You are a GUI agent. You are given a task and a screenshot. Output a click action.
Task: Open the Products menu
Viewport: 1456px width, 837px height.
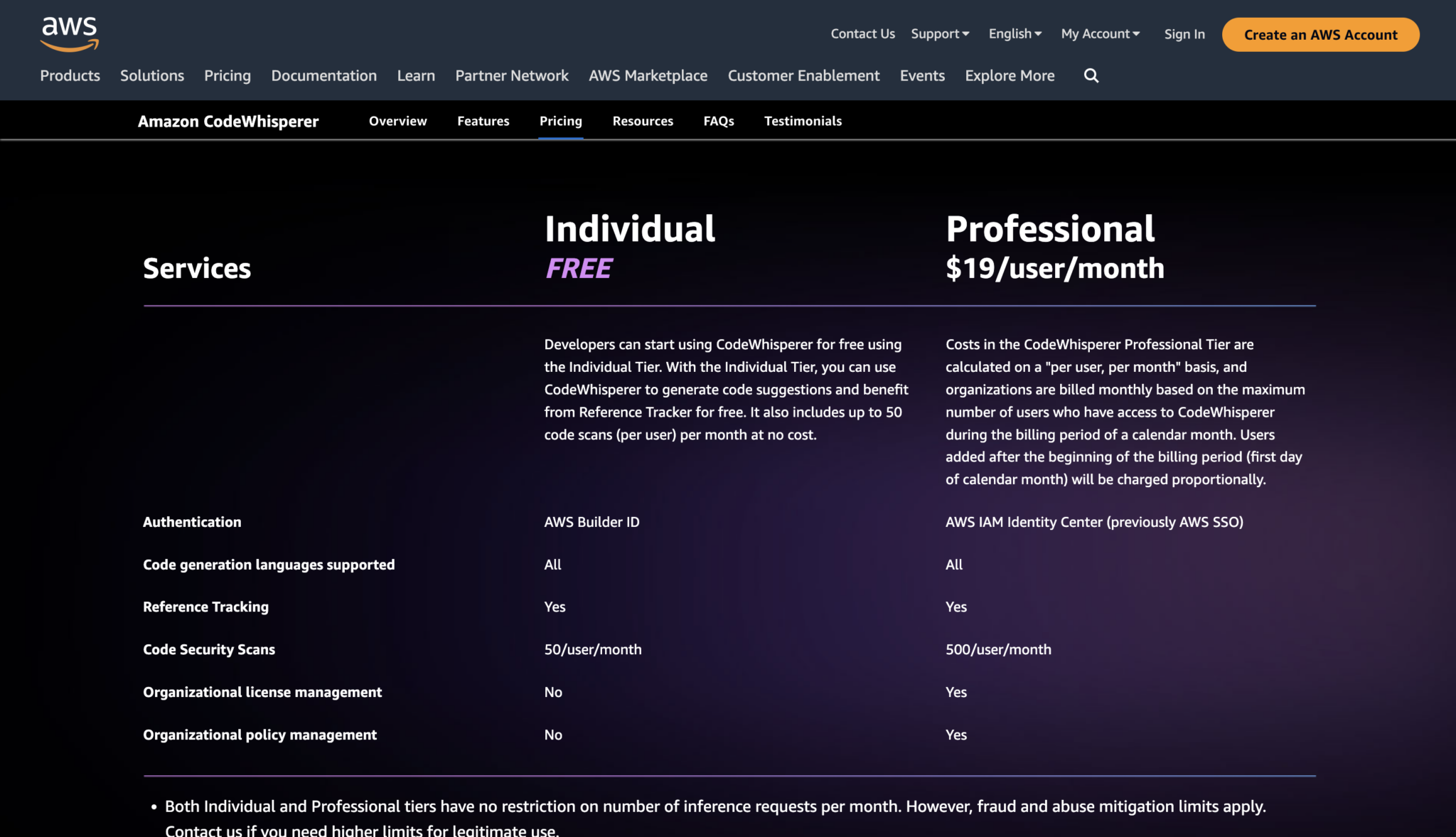(70, 75)
